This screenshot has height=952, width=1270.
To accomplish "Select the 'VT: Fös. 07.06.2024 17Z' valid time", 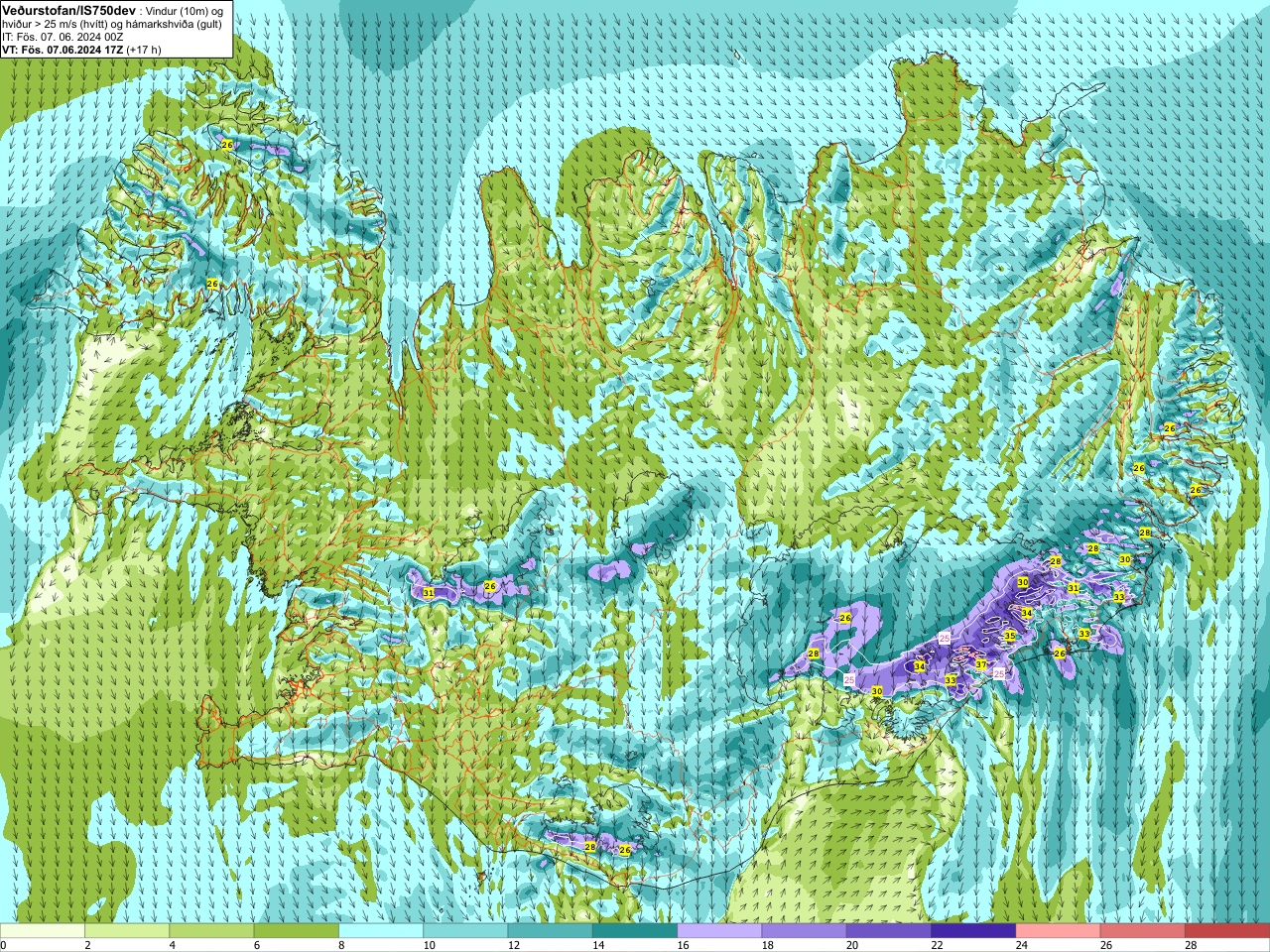I will (63, 49).
